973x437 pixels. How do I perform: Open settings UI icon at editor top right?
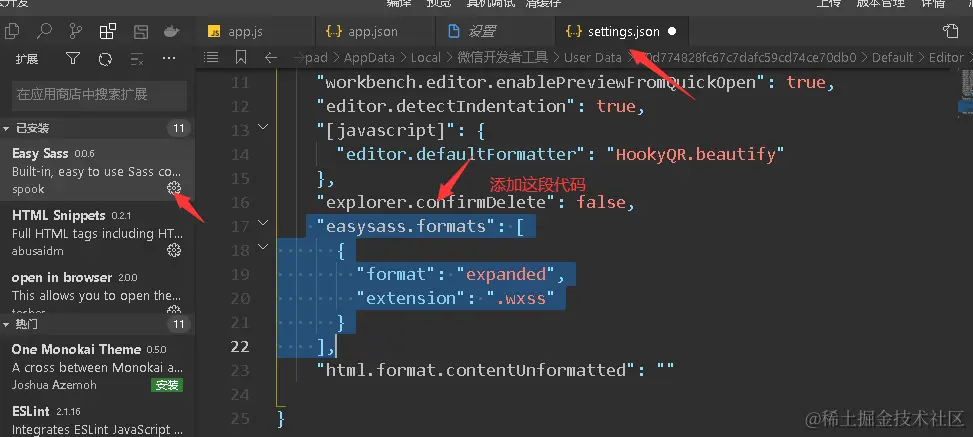point(950,31)
